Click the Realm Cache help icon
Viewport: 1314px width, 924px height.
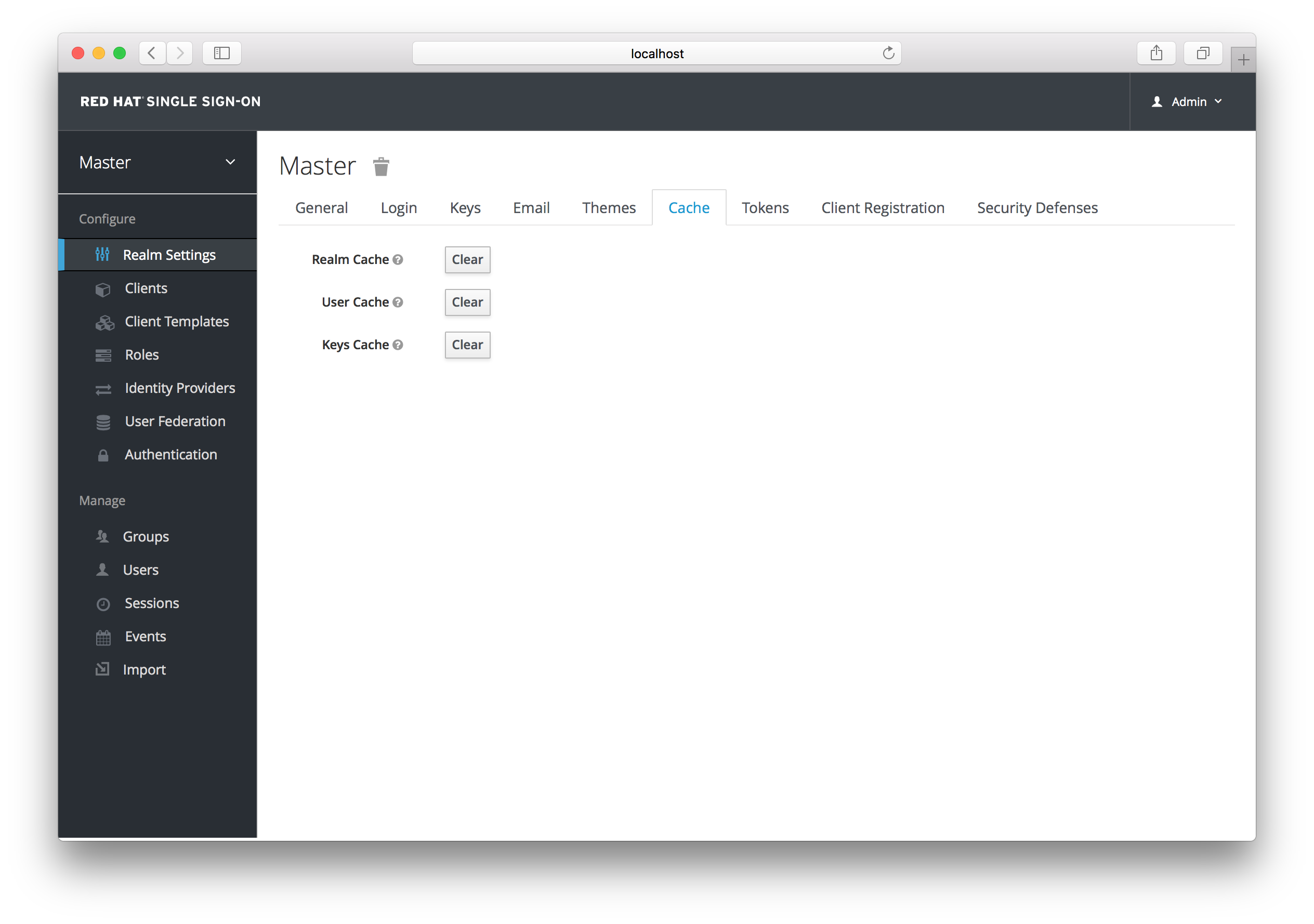398,259
